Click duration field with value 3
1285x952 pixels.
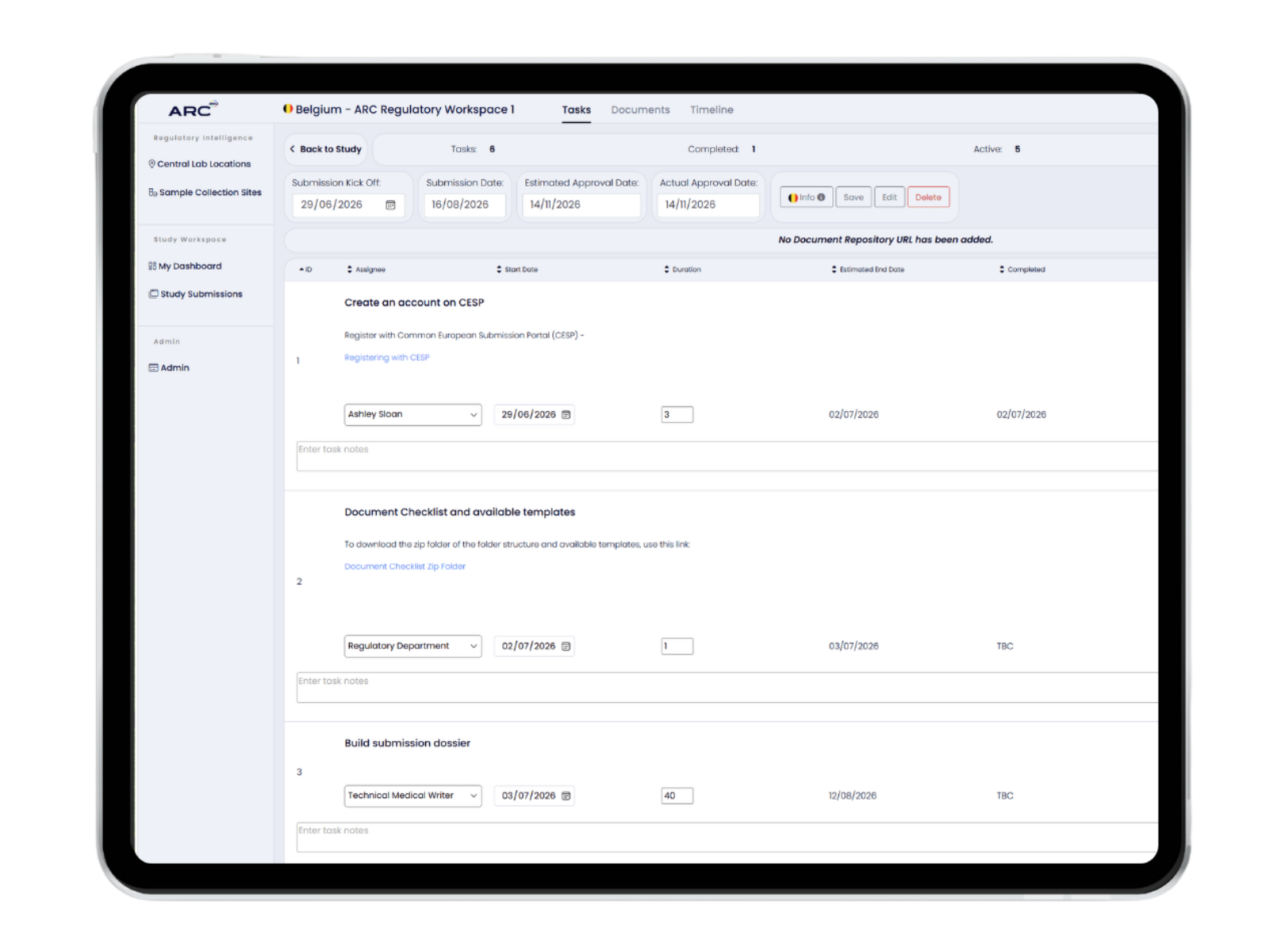click(x=677, y=415)
